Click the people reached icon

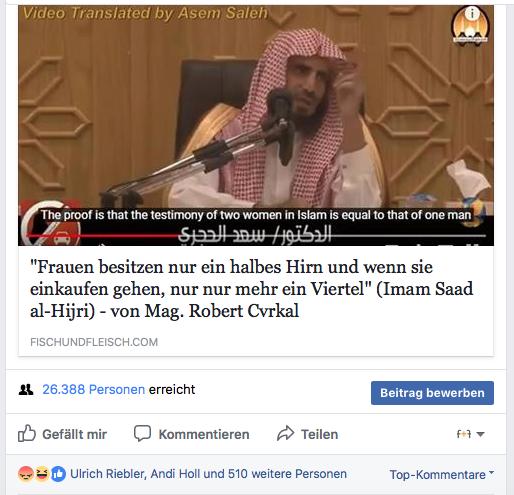click(26, 389)
